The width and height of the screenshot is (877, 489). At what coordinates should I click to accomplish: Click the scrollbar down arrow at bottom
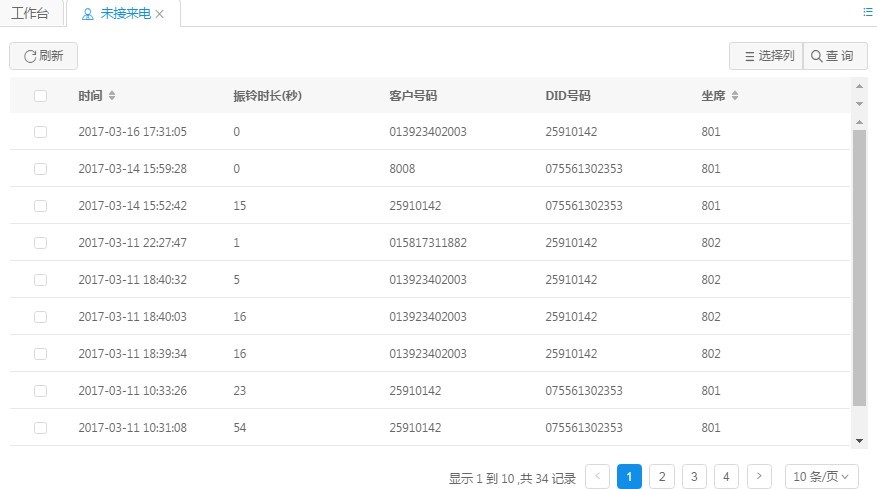859,440
